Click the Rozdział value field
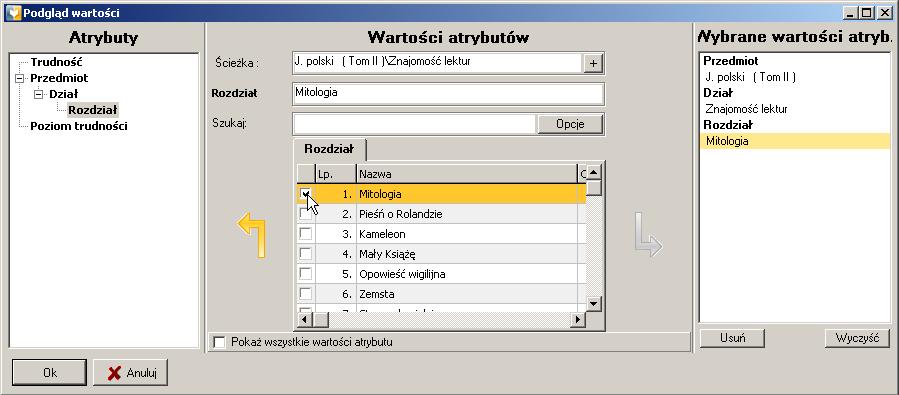 [448, 94]
